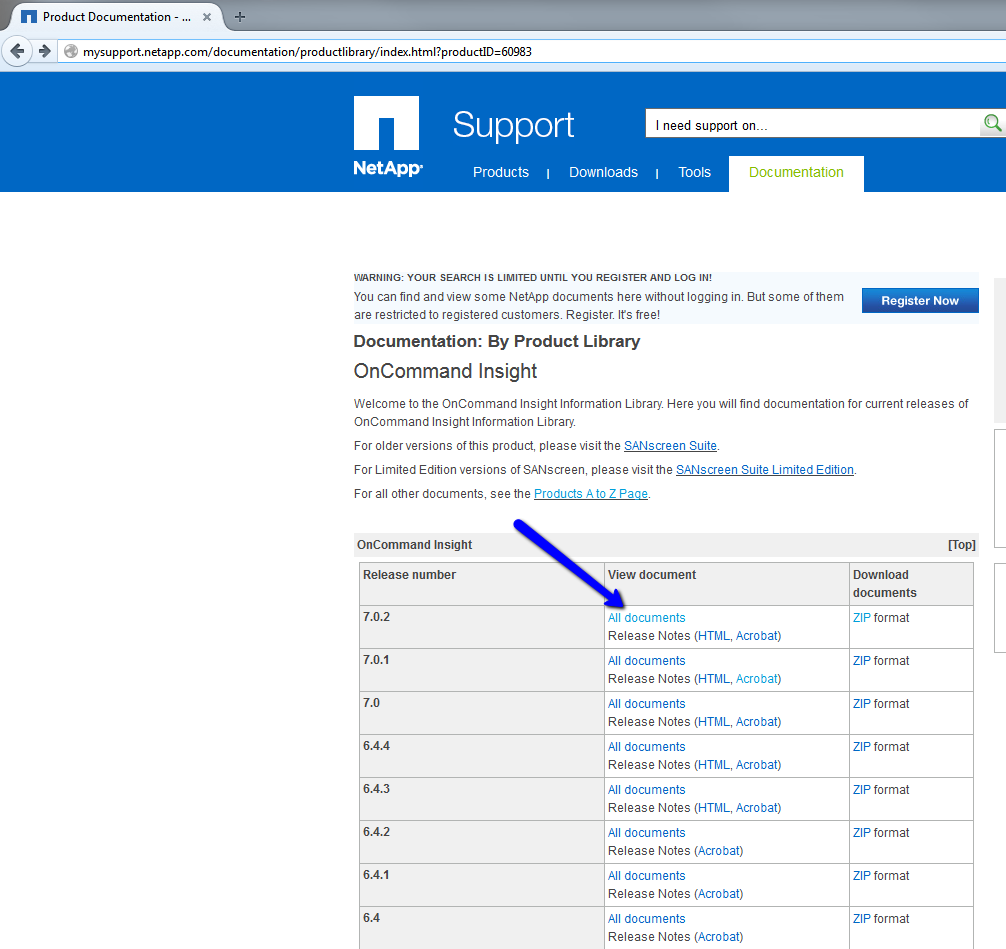
Task: Open HTML release notes for 7.0
Action: click(x=713, y=721)
